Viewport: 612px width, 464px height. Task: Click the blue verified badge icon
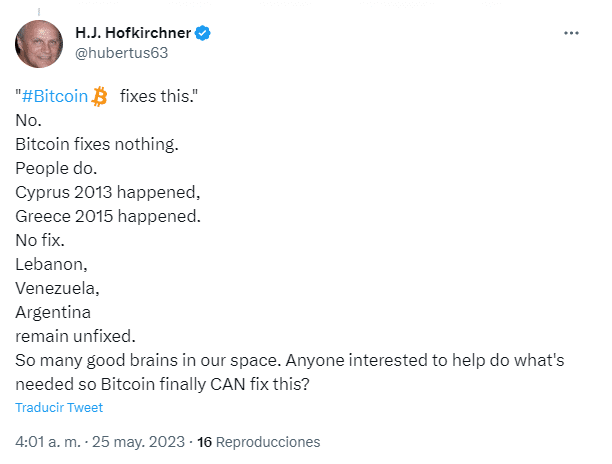tap(203, 33)
